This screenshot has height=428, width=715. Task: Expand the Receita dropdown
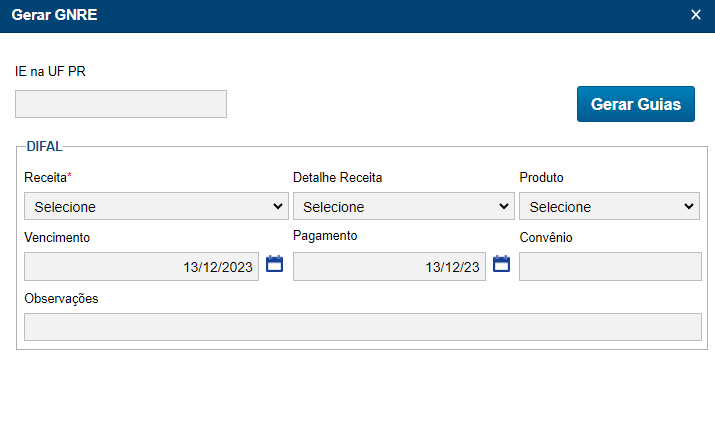coord(156,207)
